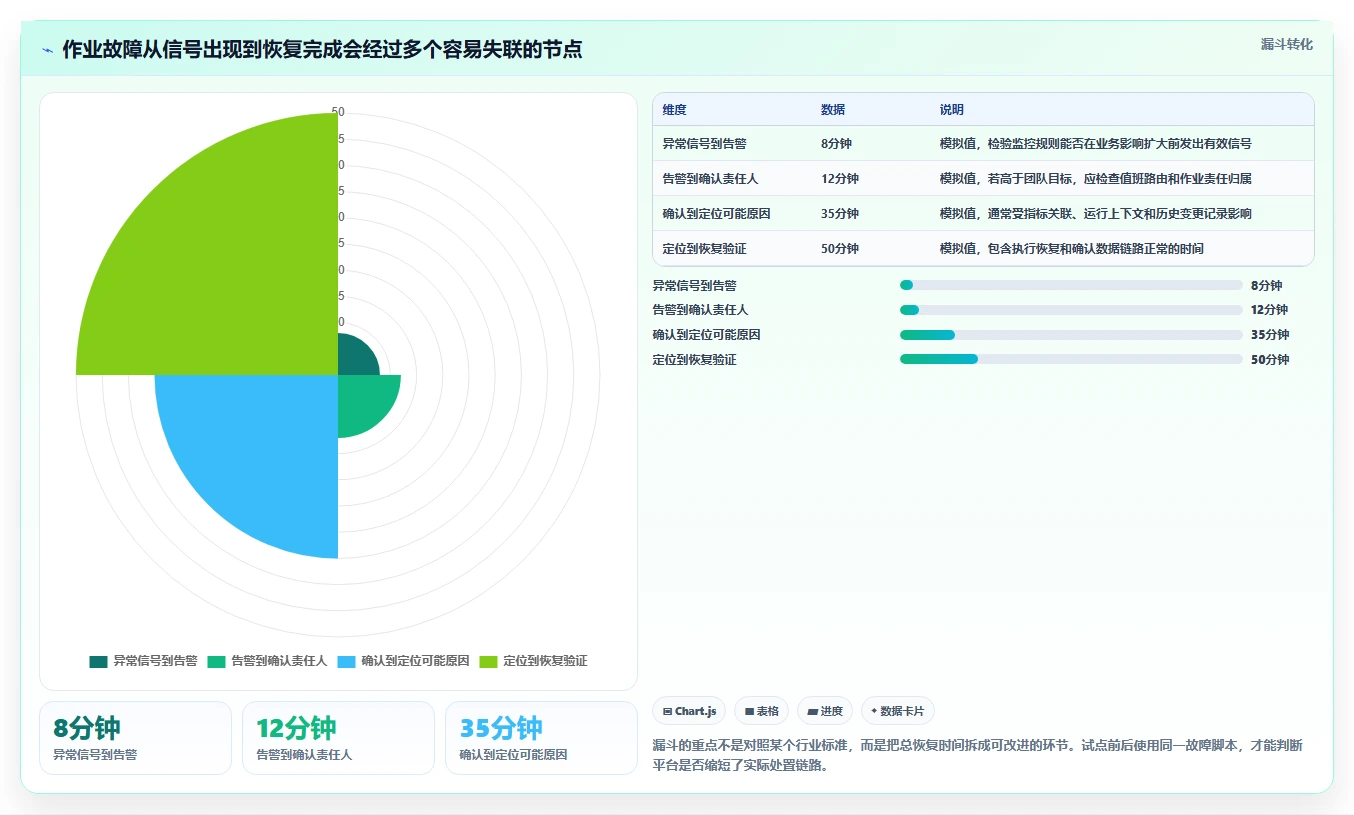Click the 确认到定位可能原因 progress bar

point(1071,335)
